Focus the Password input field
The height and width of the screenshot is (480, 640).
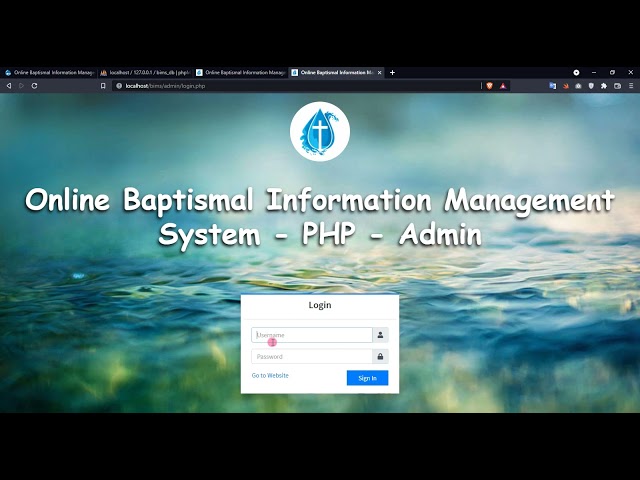[312, 357]
